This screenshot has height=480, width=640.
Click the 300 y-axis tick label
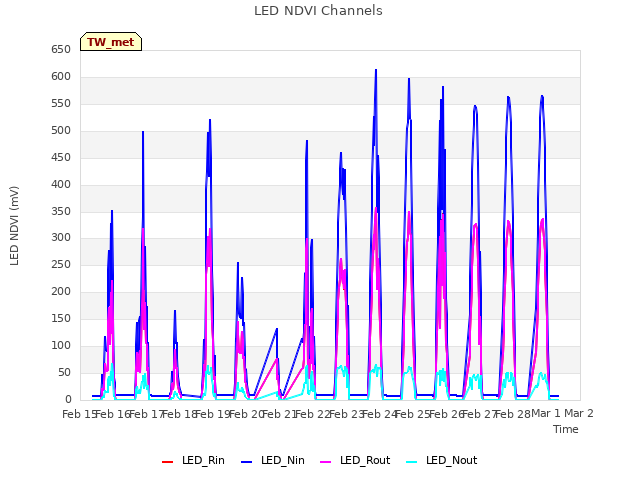(x=61, y=238)
